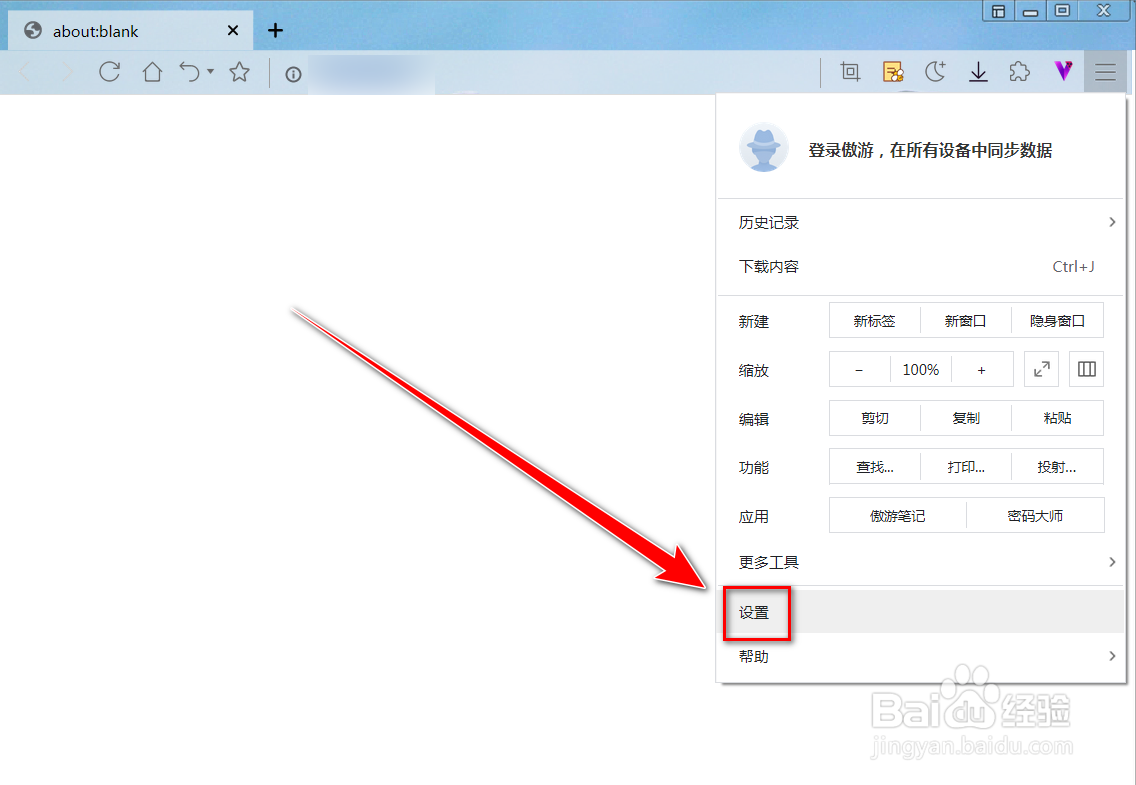This screenshot has width=1136, height=785.
Task: Open the download manager arrow icon
Action: (978, 71)
